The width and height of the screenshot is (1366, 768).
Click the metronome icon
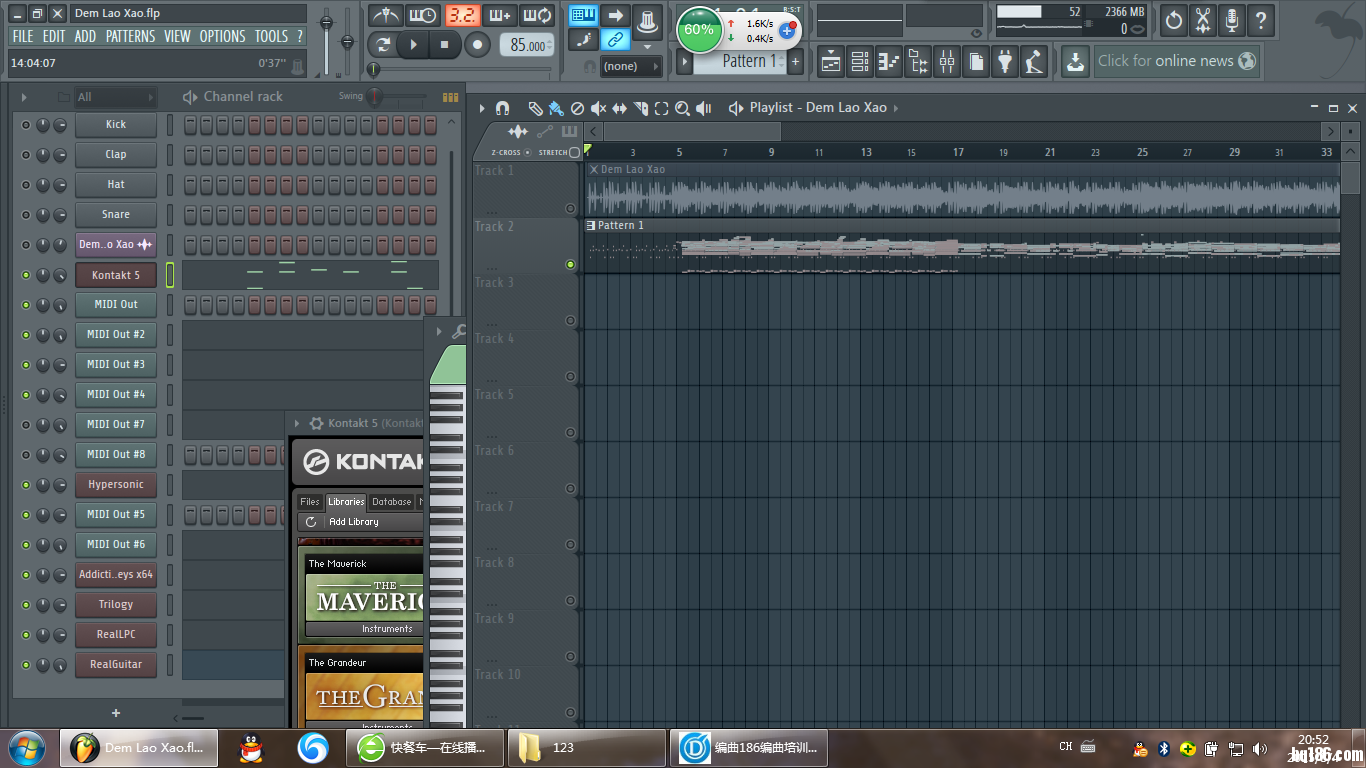385,15
